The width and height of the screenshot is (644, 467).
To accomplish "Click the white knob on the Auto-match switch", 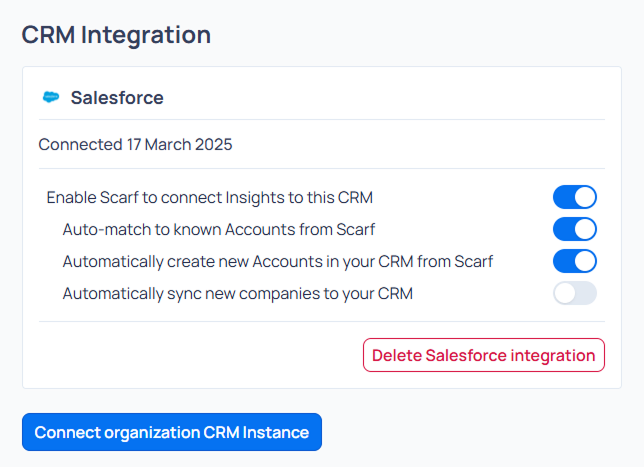I will [x=585, y=229].
